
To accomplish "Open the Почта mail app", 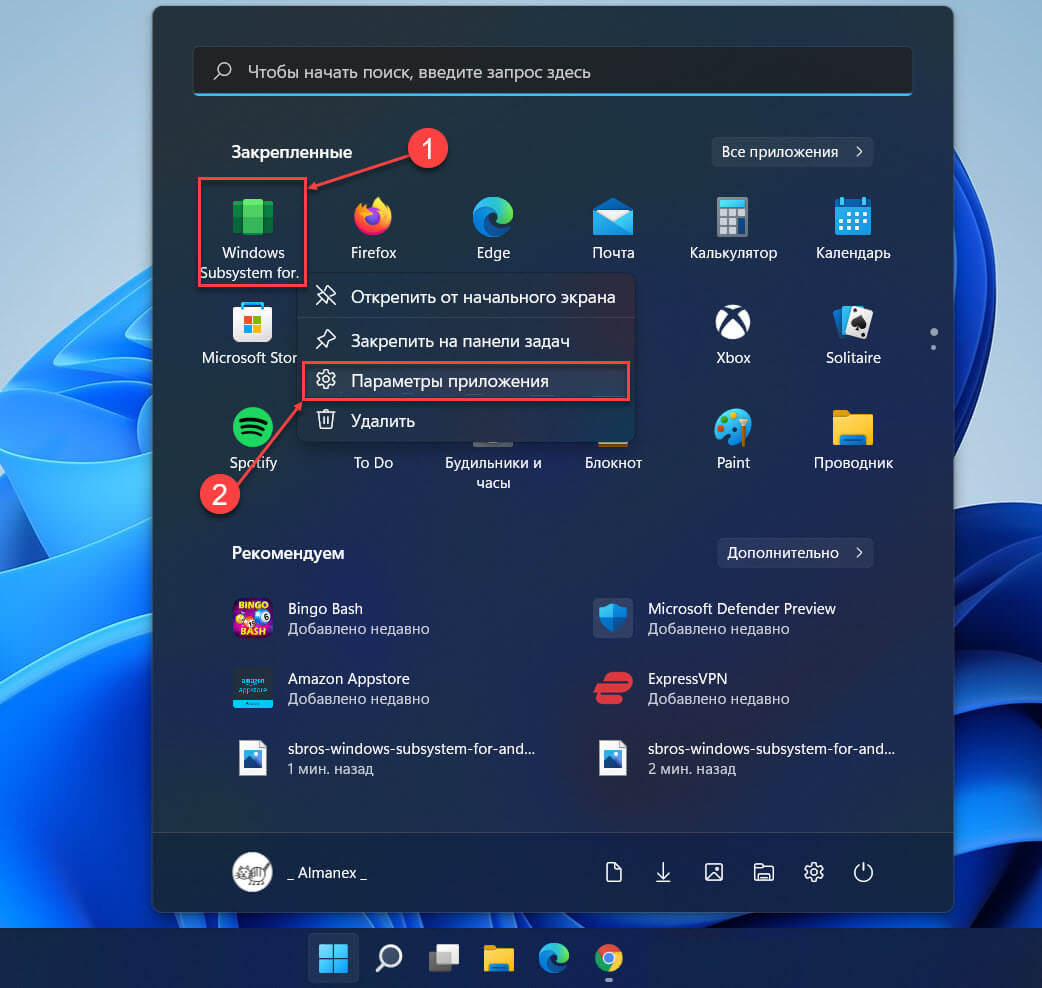I will (613, 229).
